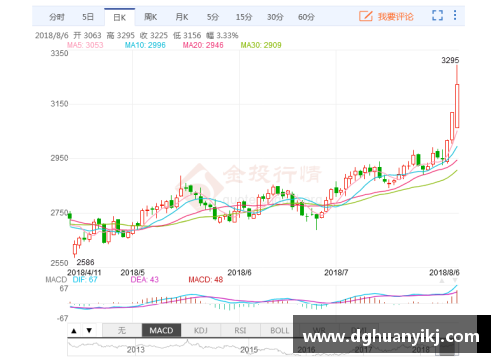This screenshot has height=362, width=500.
Task: Open the 日K daily candlestick tab
Action: coord(120,17)
